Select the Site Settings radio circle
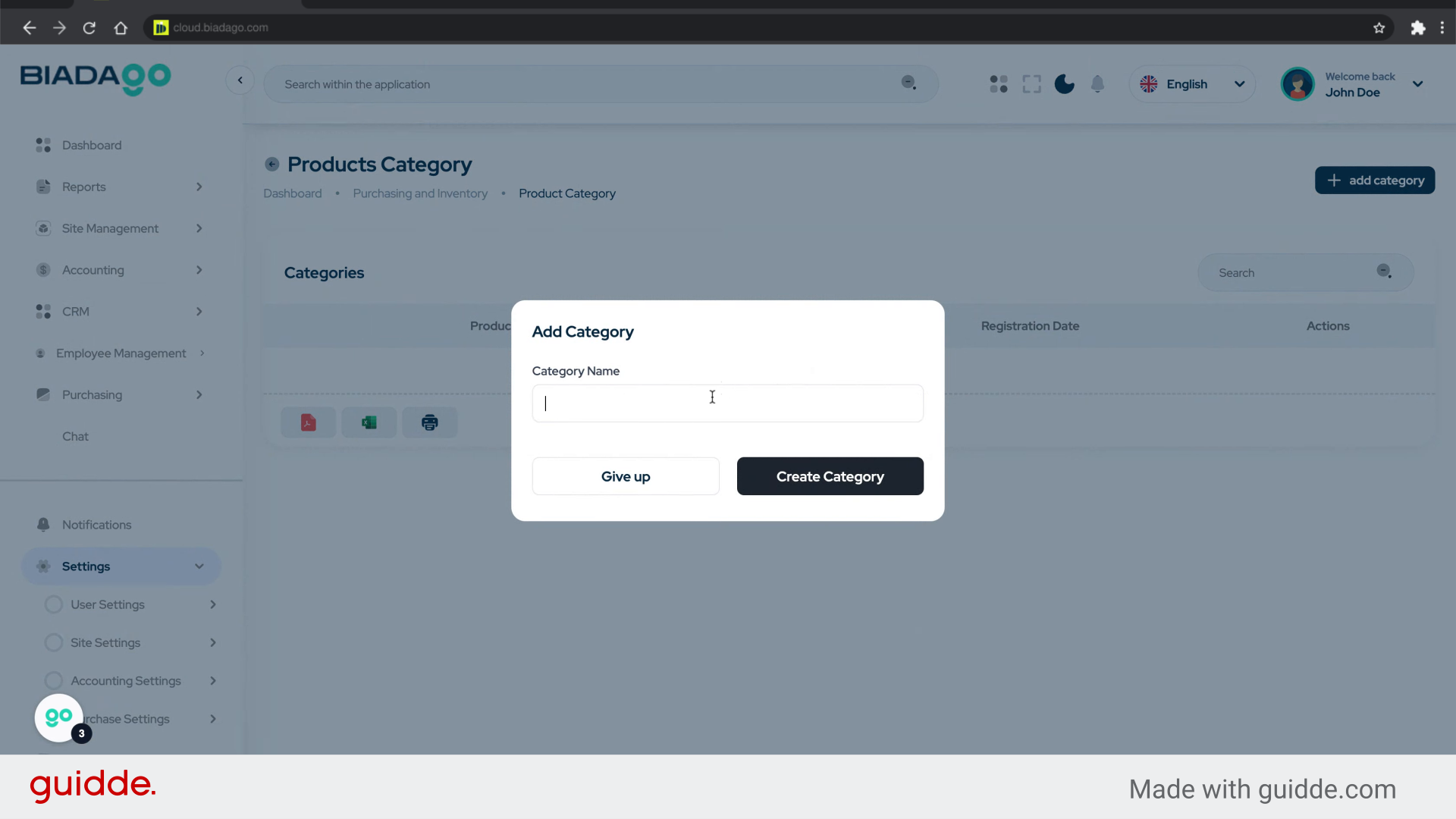The width and height of the screenshot is (1456, 819). pyautogui.click(x=53, y=642)
